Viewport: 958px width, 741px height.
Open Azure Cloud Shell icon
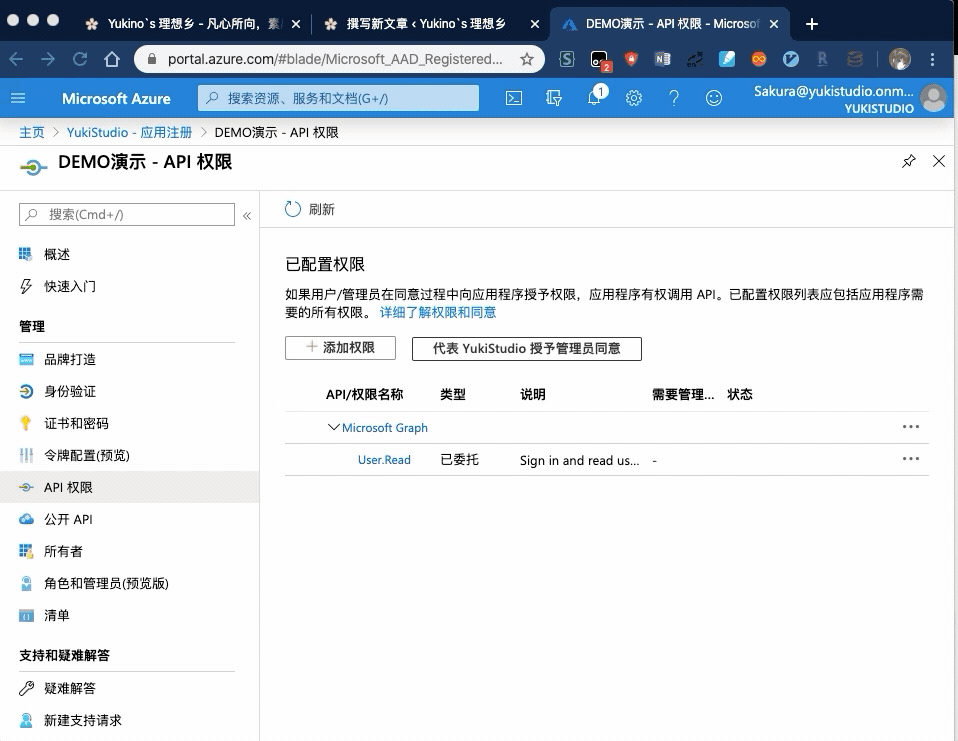pos(514,98)
